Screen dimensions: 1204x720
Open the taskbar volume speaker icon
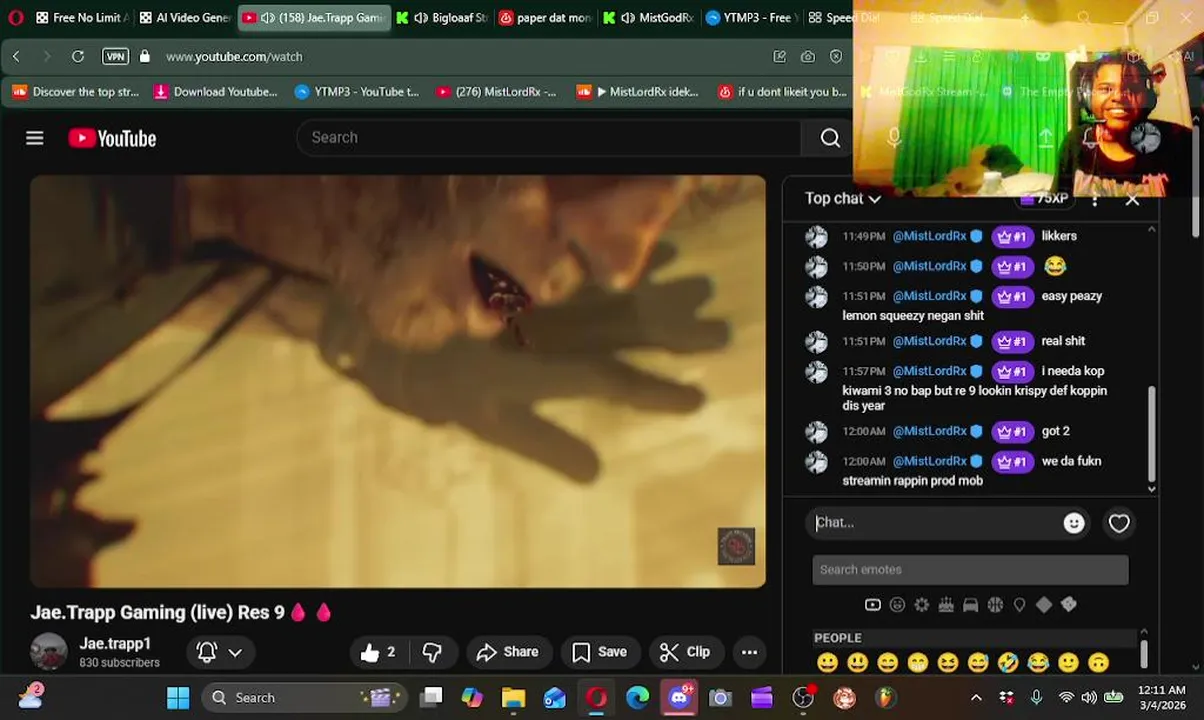click(x=1088, y=697)
